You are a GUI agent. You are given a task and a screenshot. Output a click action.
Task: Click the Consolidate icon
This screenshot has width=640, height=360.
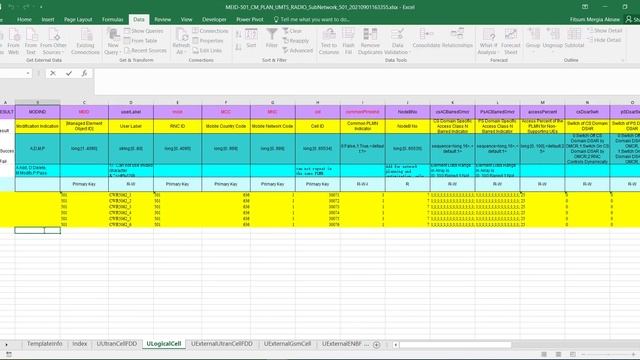click(x=426, y=38)
